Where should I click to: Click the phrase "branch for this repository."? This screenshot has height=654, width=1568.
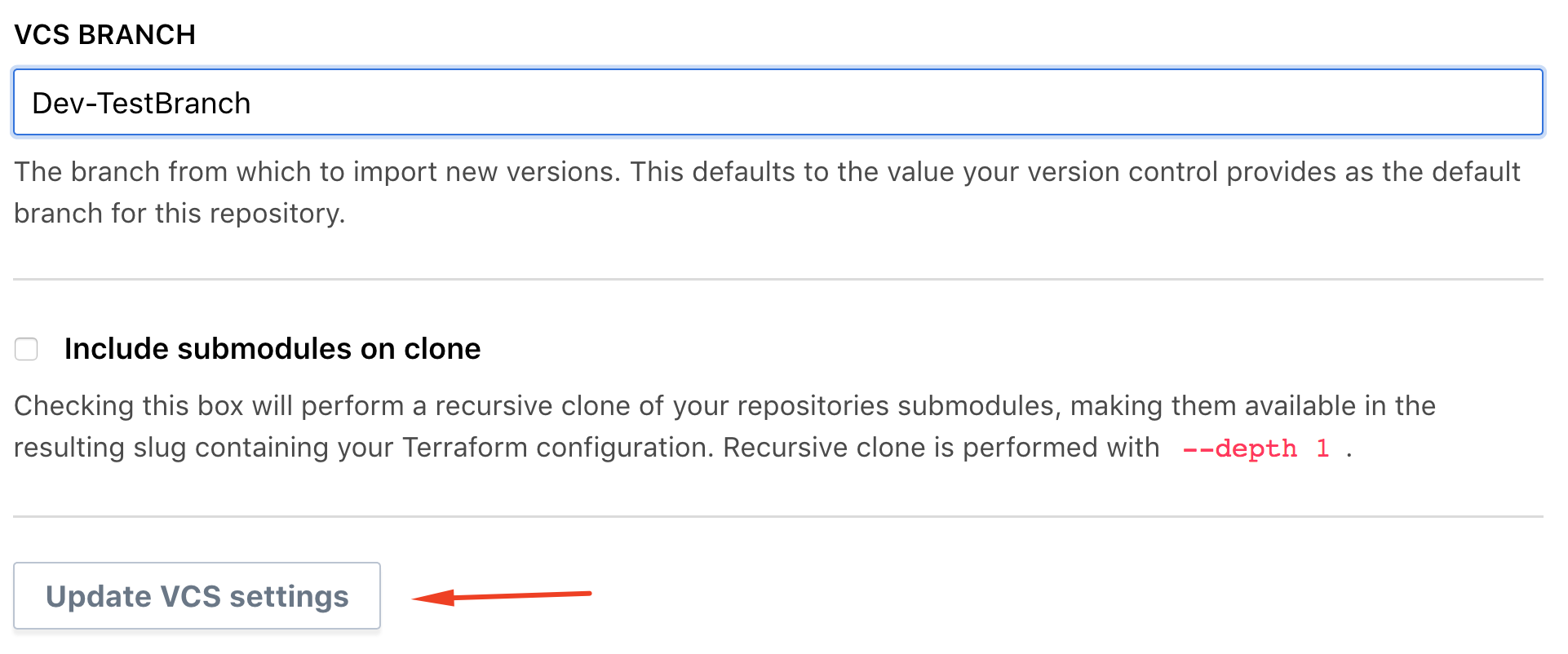pos(179,214)
